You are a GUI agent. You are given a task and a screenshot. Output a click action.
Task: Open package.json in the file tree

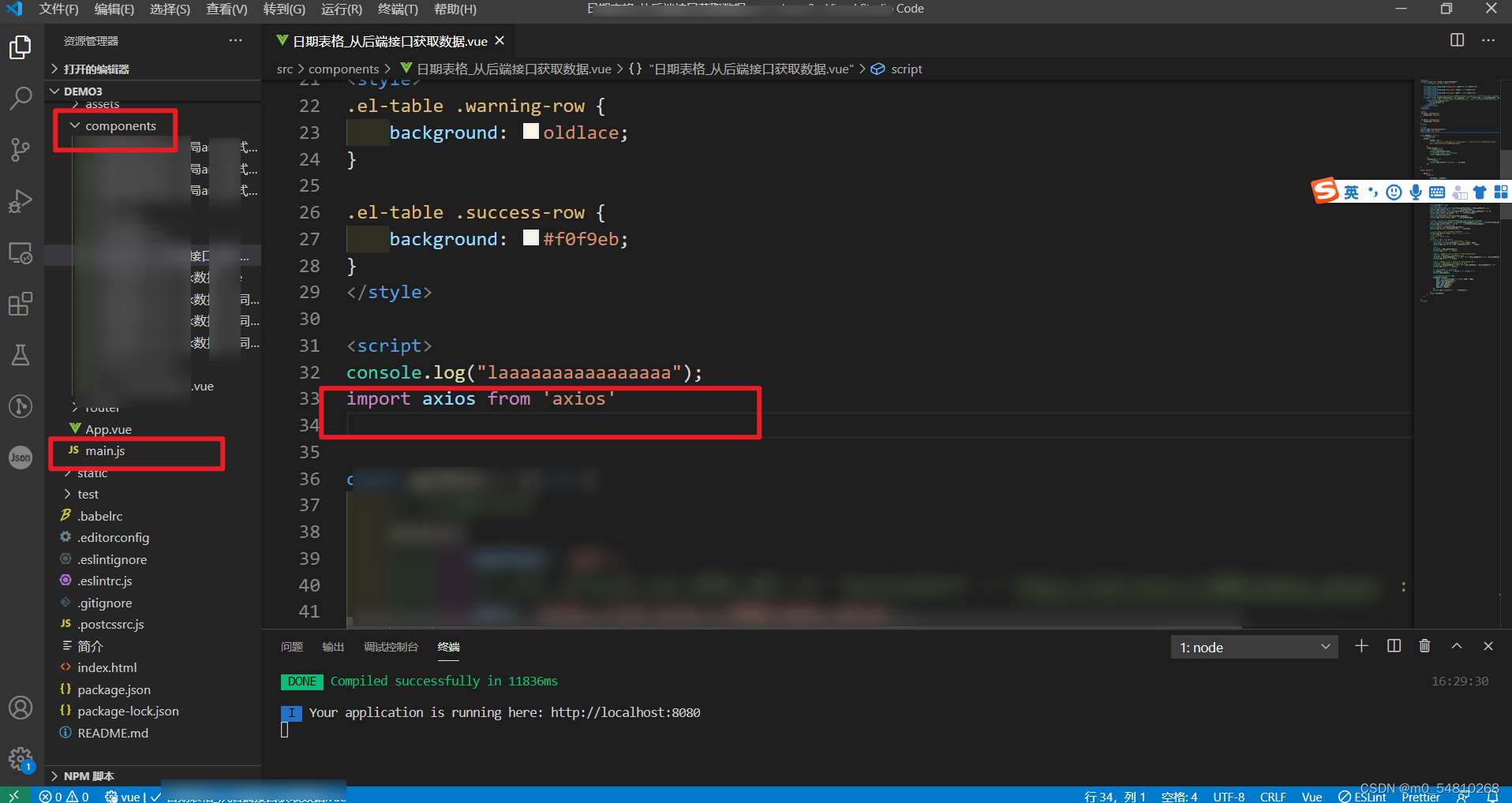[114, 689]
